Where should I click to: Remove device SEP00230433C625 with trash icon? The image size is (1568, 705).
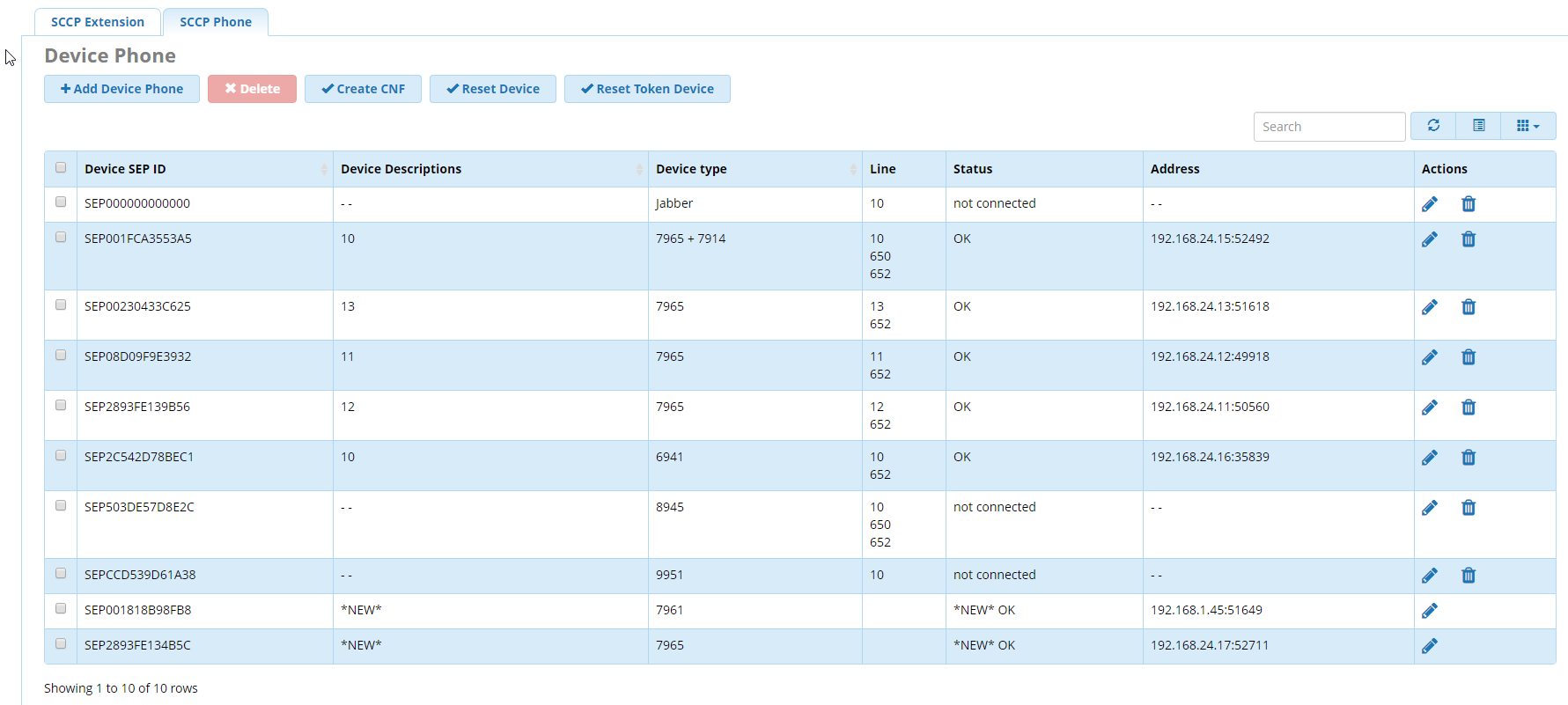point(1469,307)
